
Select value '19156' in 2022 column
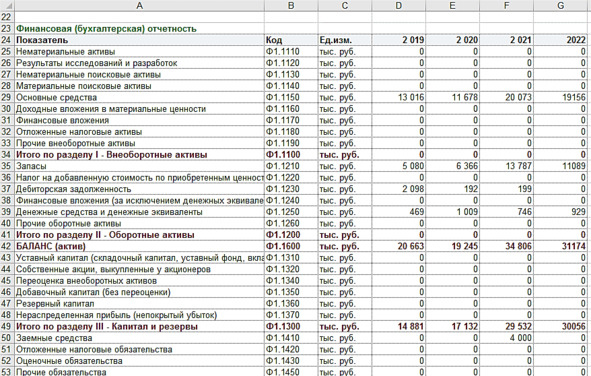coord(560,97)
